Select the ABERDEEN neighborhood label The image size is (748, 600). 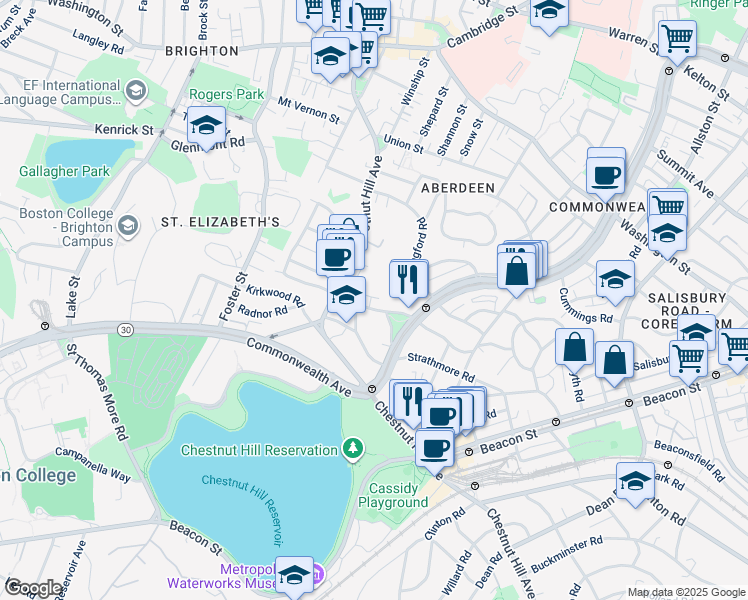[458, 188]
